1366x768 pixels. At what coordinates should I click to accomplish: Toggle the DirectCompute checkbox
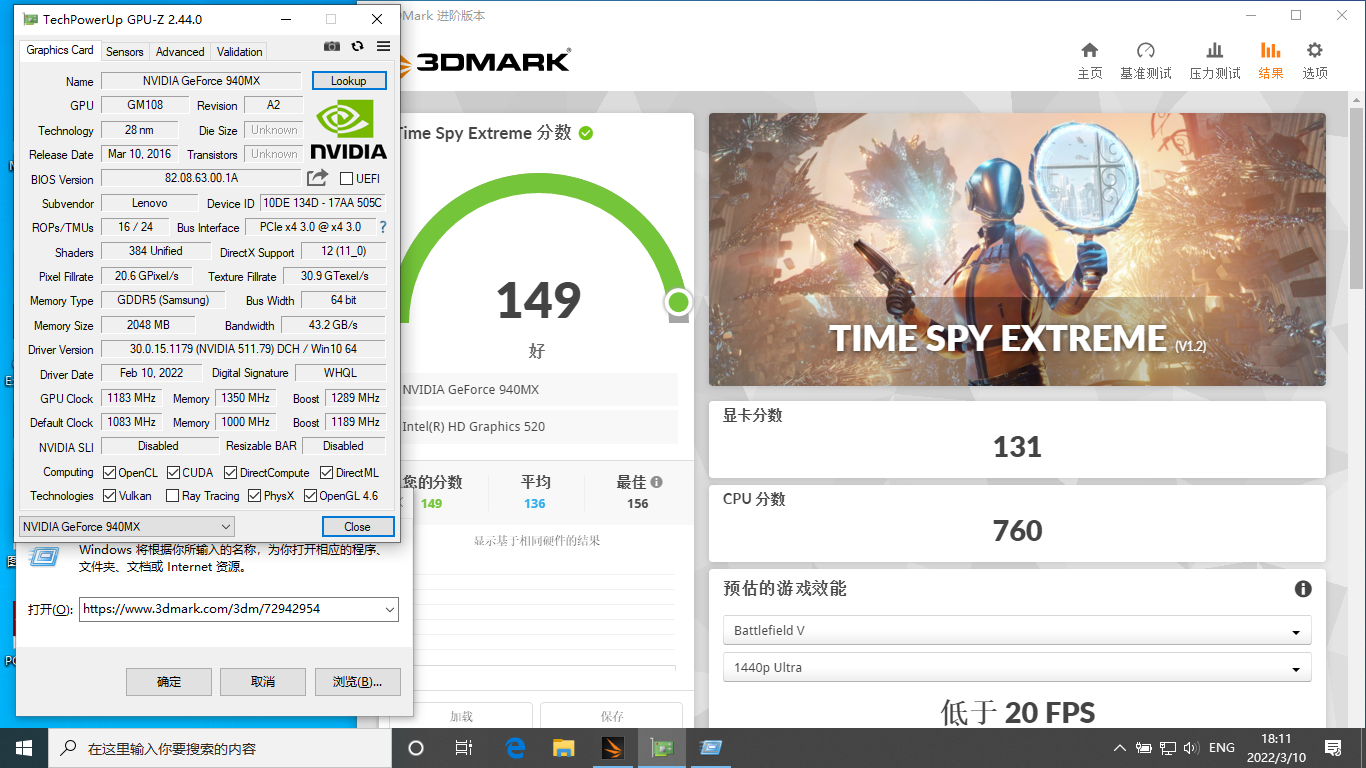(230, 472)
